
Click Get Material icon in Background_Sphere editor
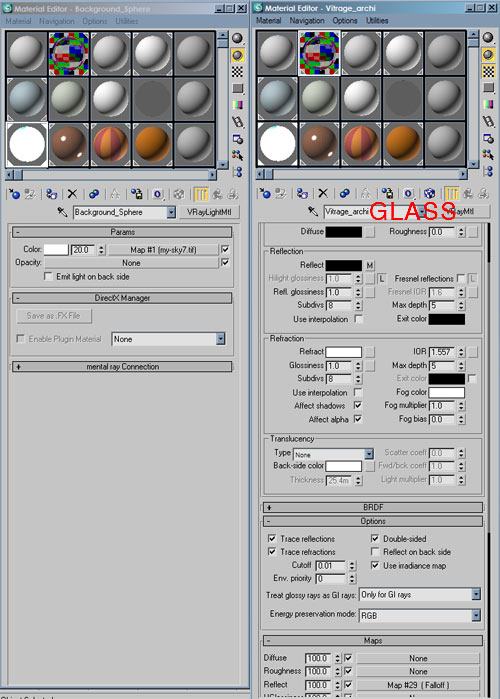pos(14,194)
